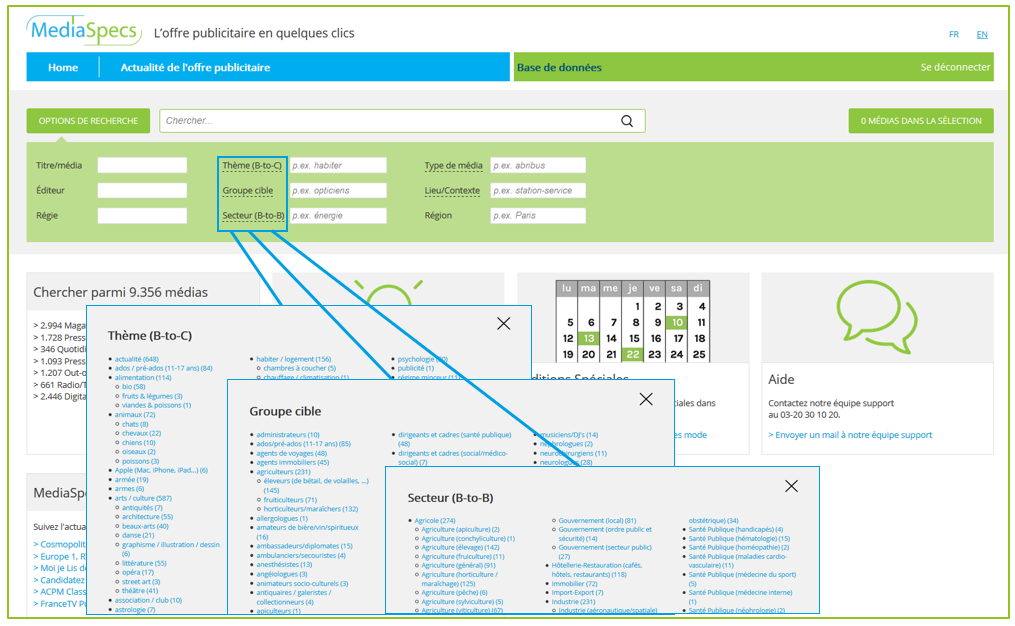This screenshot has height=626, width=1015.
Task: Click Se déconnecter link
Action: (954, 68)
